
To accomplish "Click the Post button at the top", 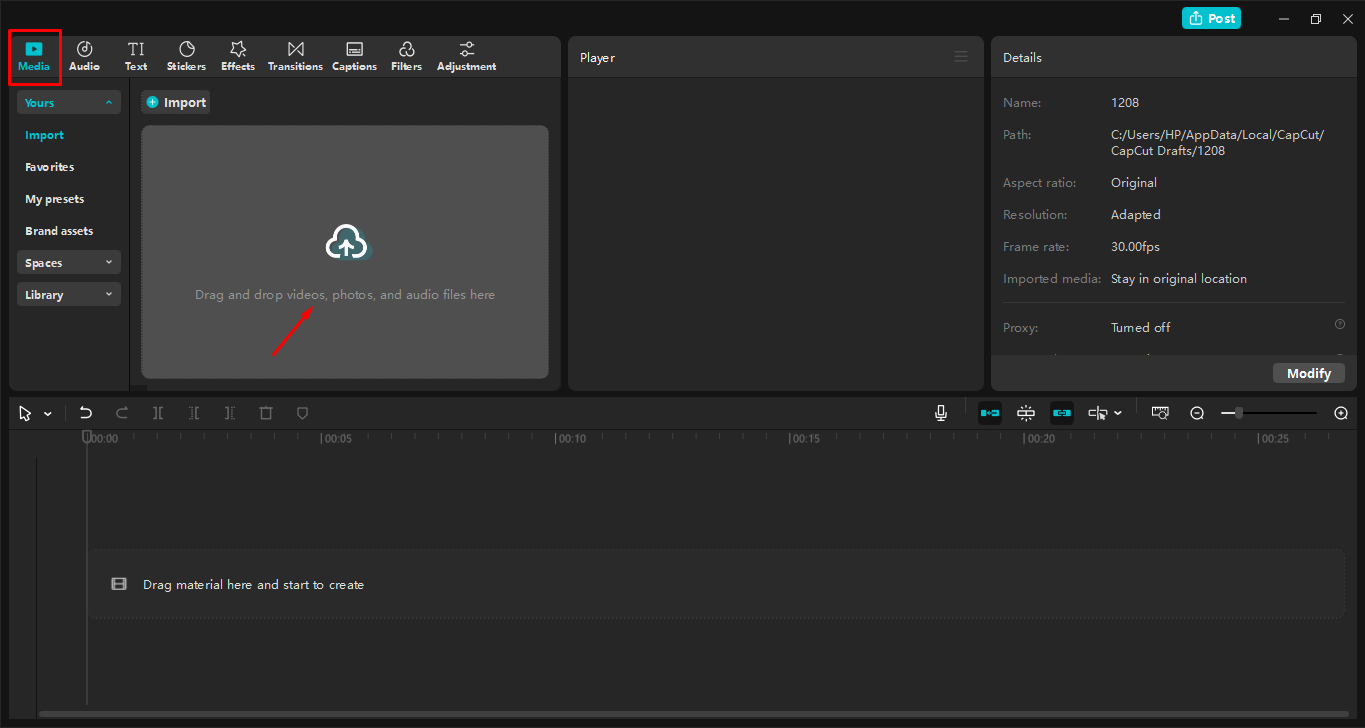I will point(1211,17).
